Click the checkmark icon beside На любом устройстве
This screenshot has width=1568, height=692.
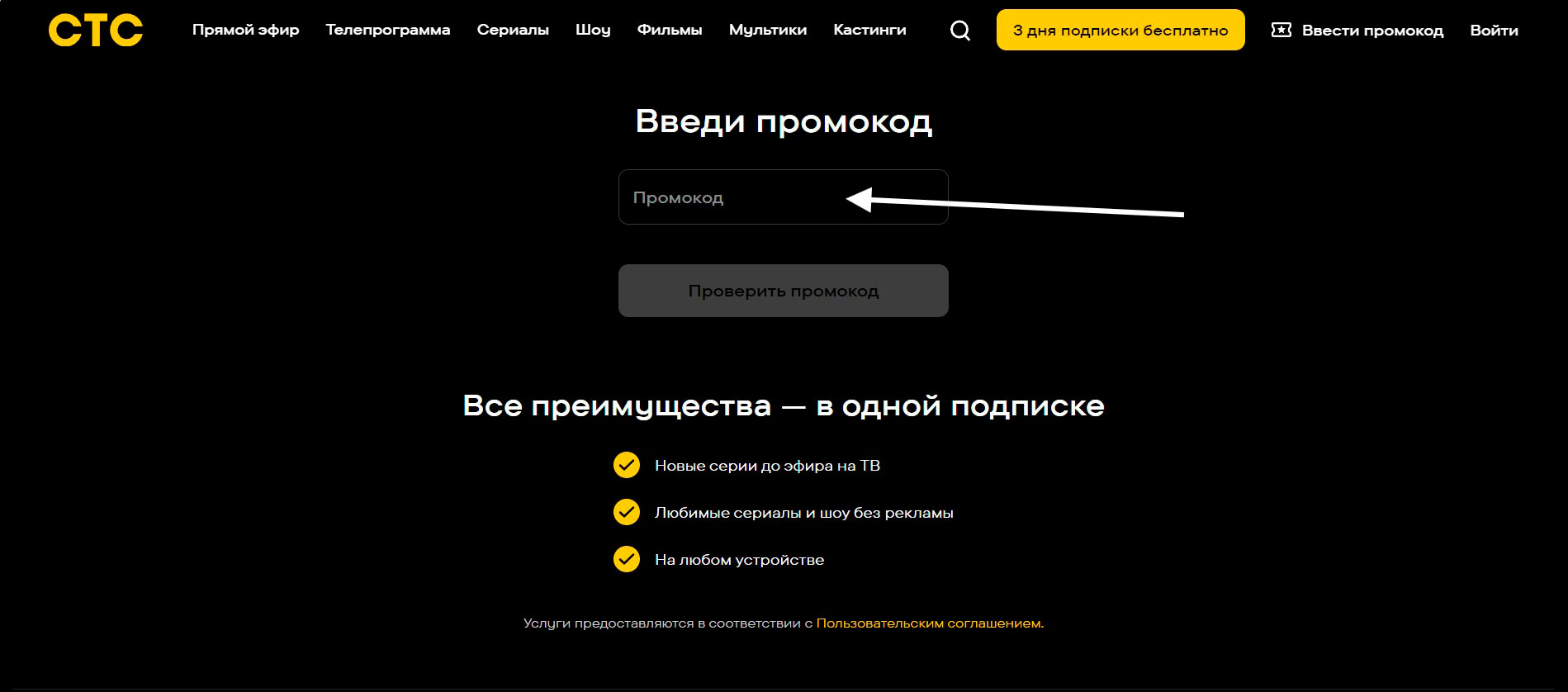627,559
